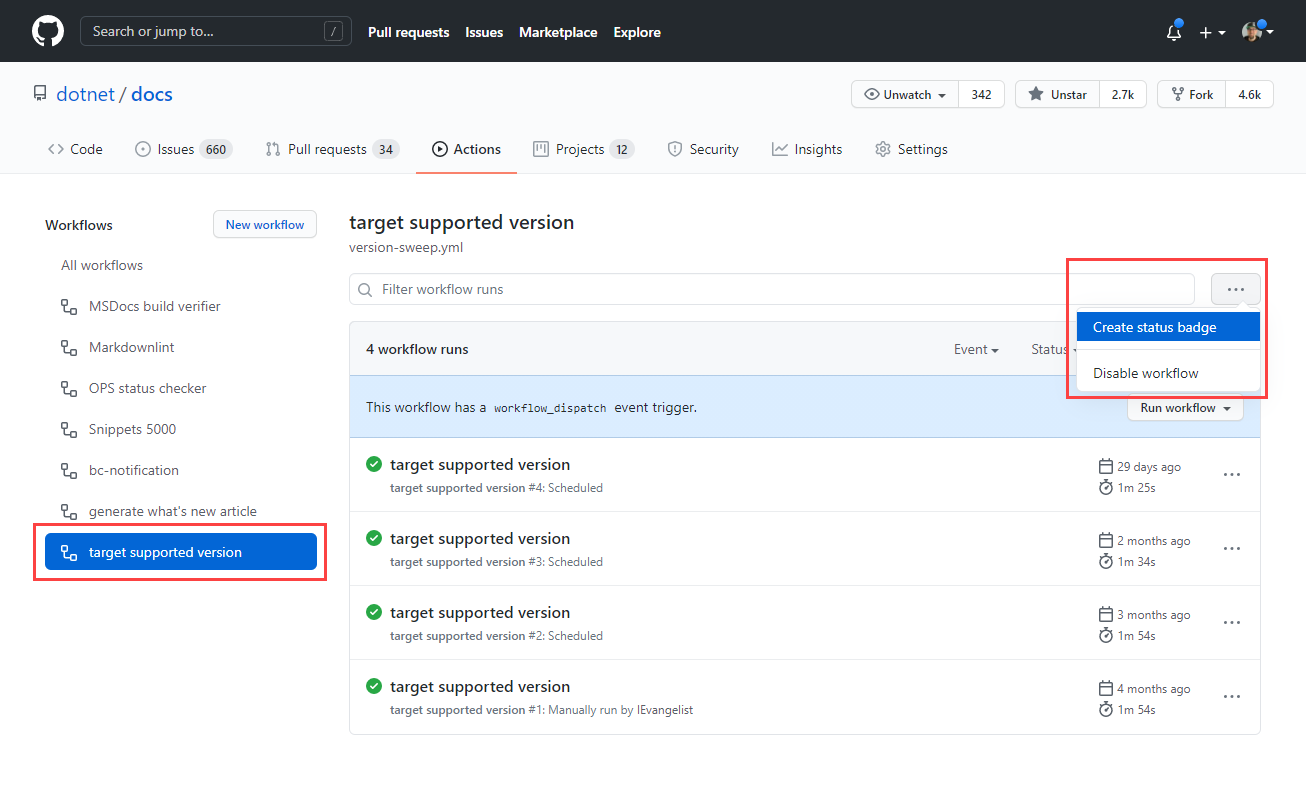Open the kebab menu for the workflow page

click(x=1236, y=288)
